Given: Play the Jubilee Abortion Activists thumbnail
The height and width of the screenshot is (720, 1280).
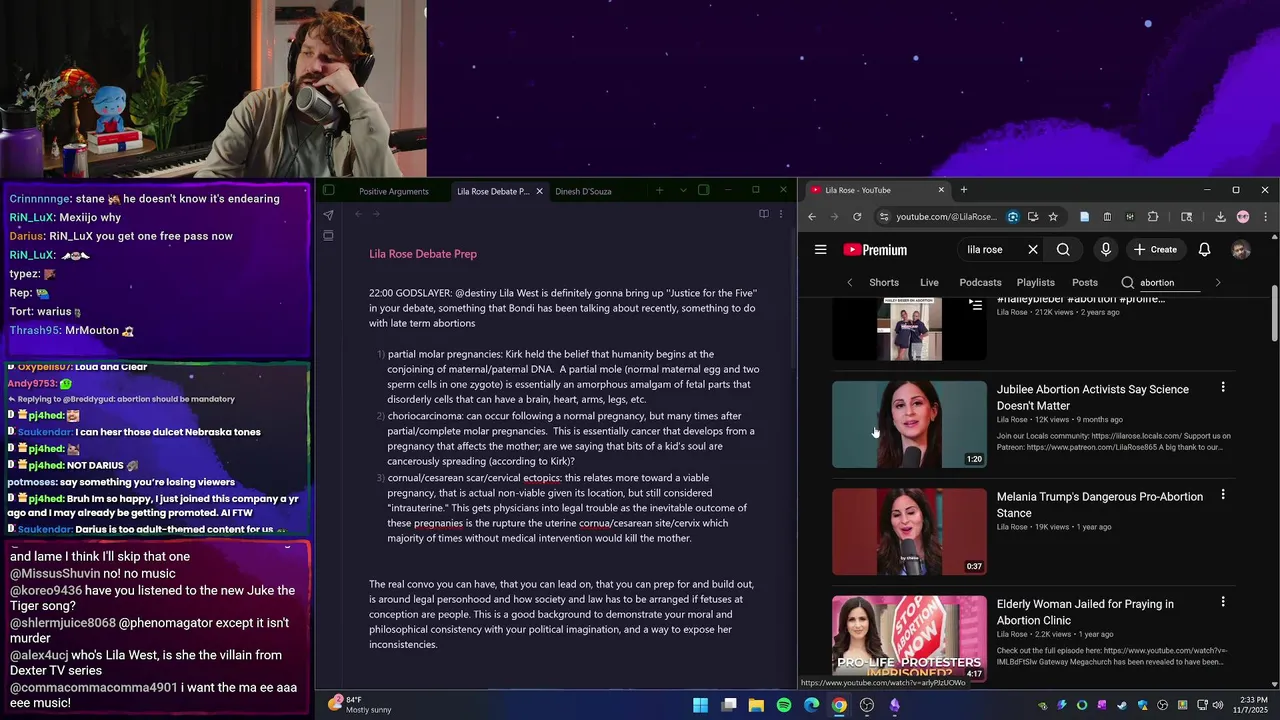Looking at the screenshot, I should click(x=909, y=424).
